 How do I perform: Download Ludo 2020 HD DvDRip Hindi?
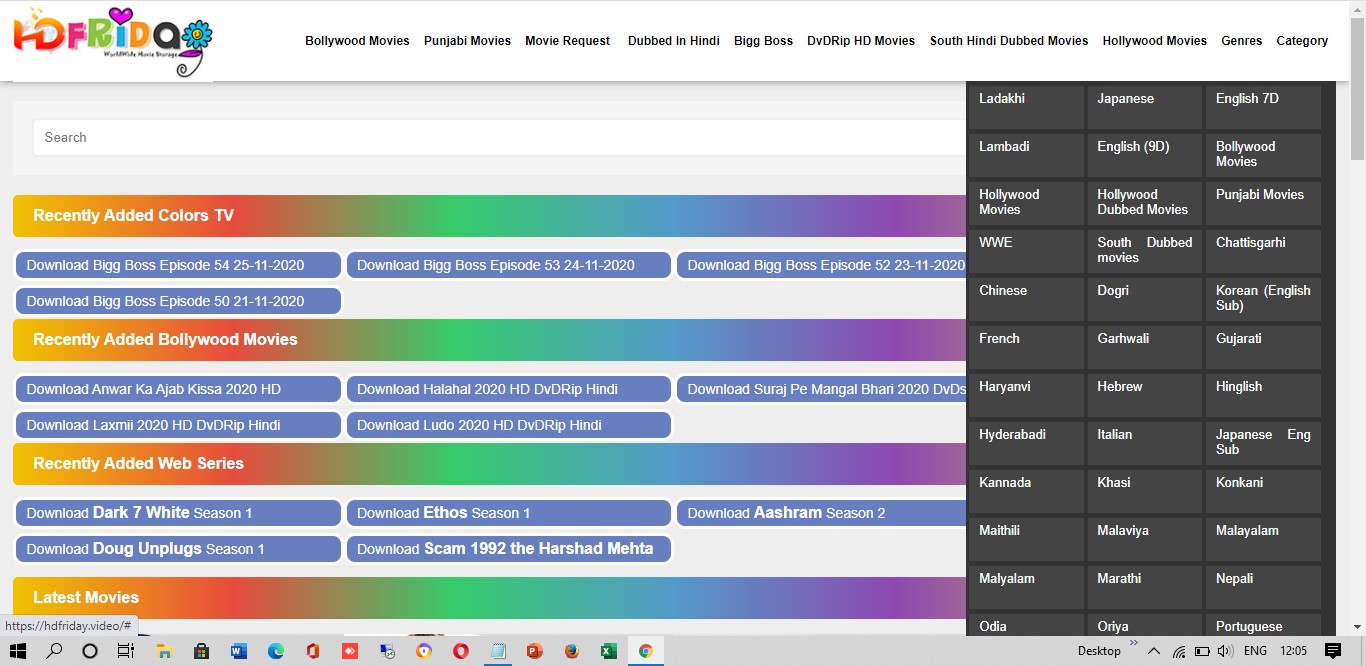(508, 425)
